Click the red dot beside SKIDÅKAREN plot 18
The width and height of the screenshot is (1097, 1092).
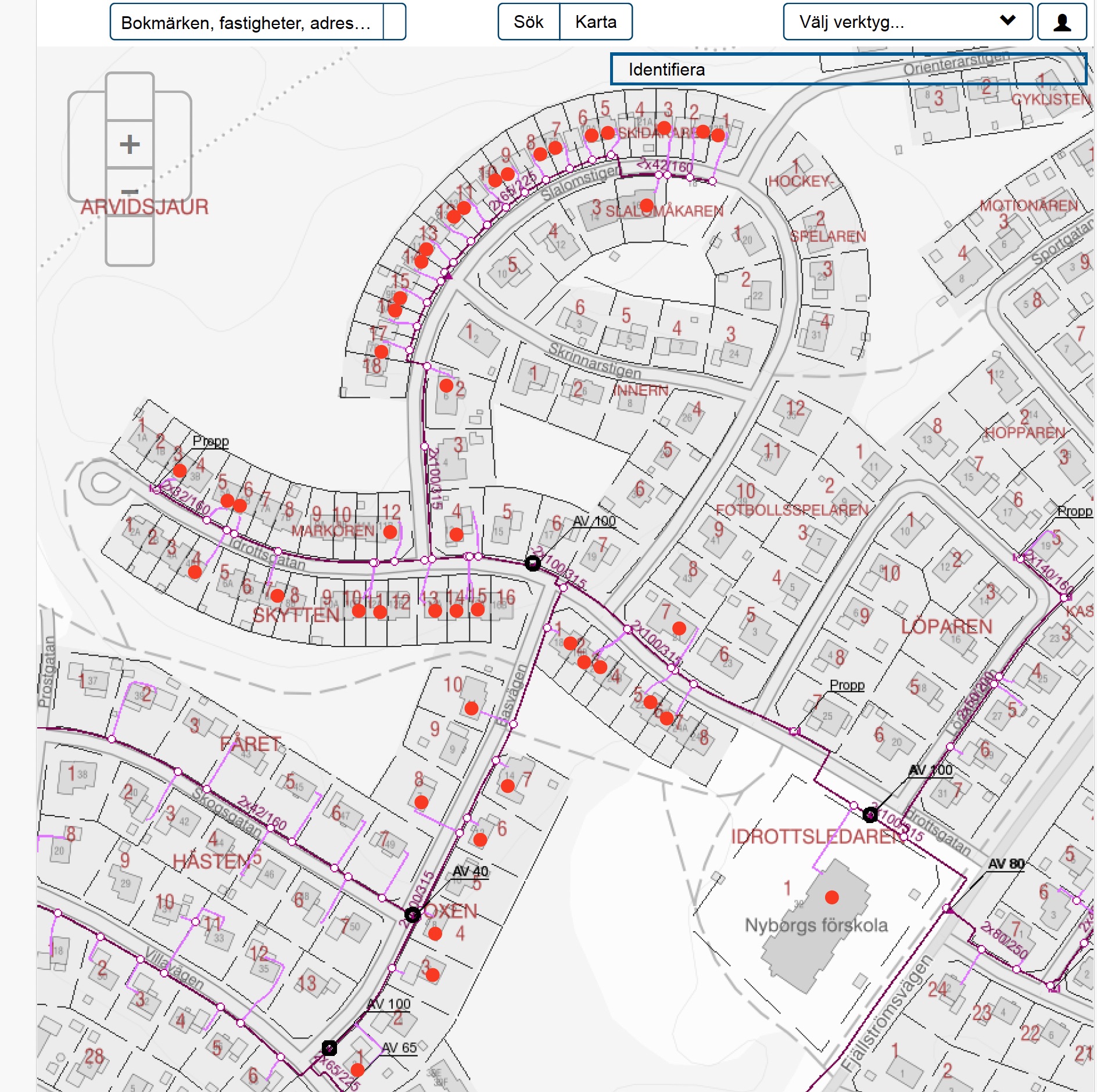[381, 351]
